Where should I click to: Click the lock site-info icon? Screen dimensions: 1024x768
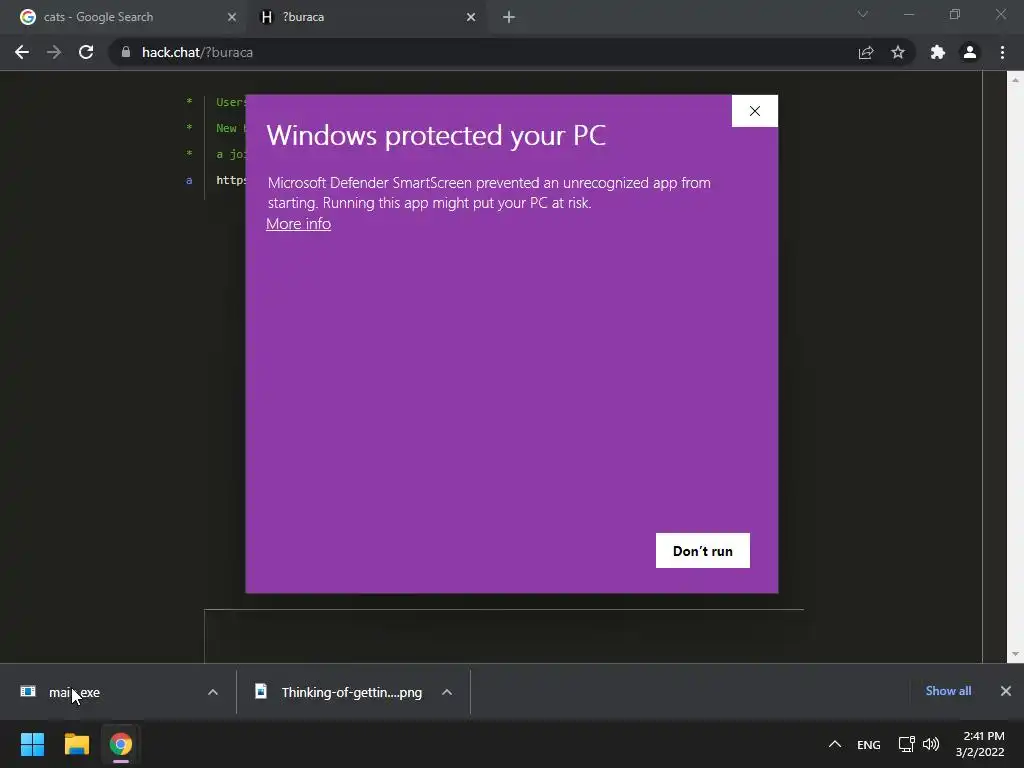coord(125,52)
